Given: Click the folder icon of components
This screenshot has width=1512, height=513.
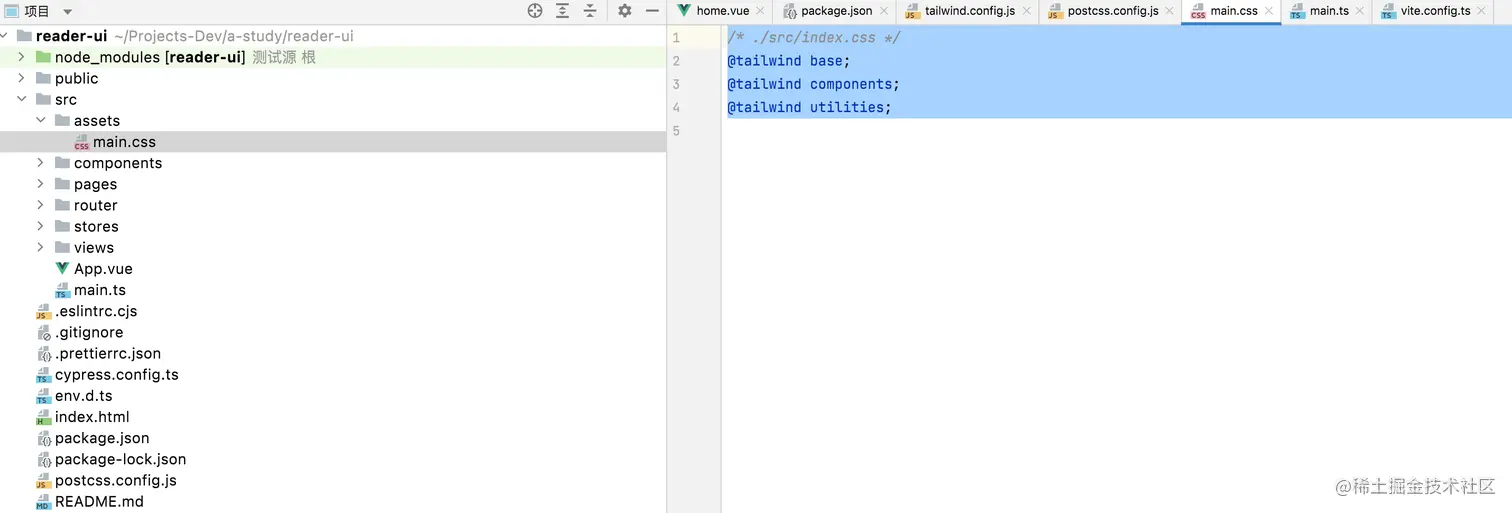Looking at the screenshot, I should pos(62,162).
